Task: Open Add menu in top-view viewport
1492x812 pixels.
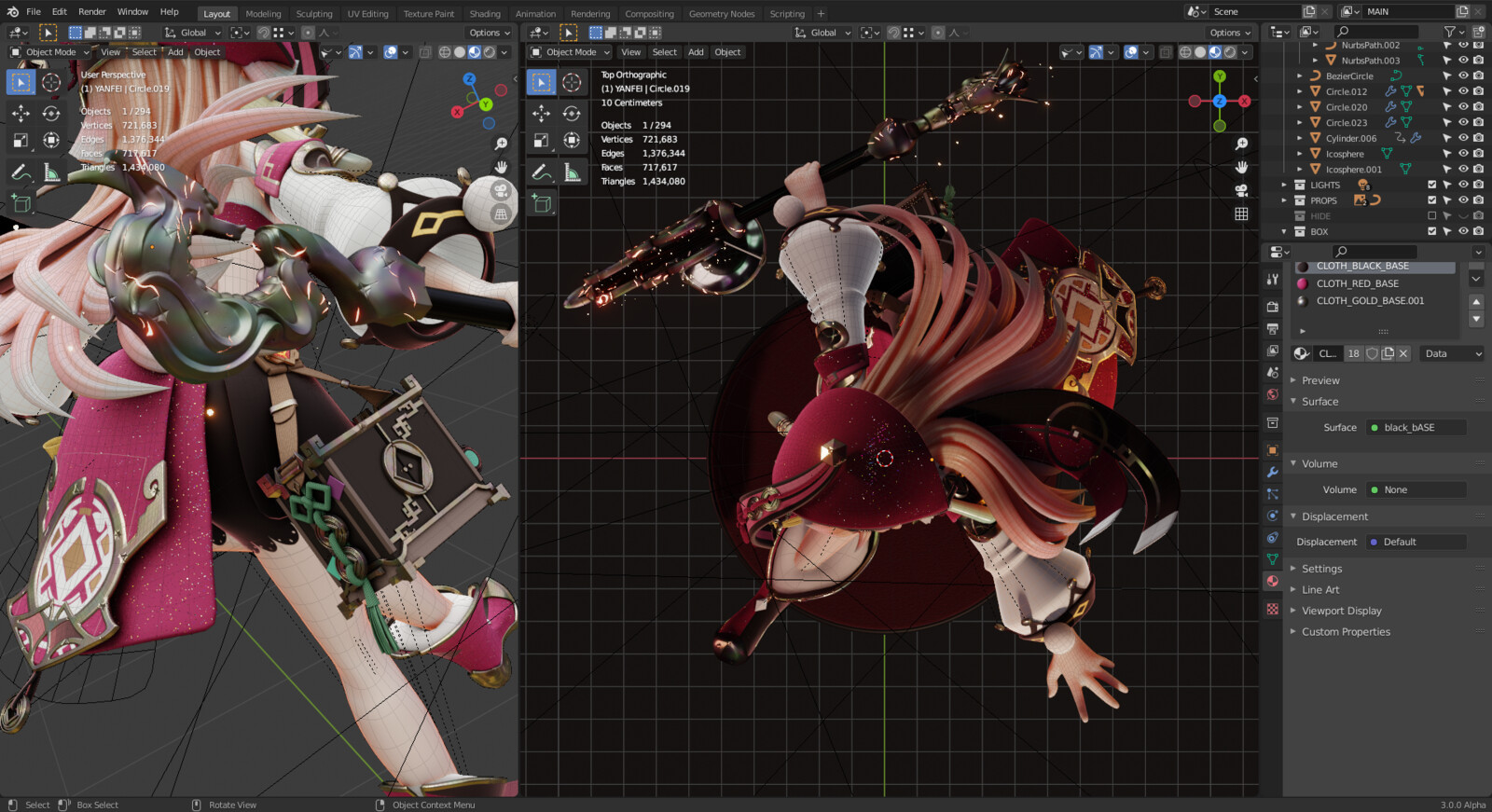Action: click(x=696, y=52)
